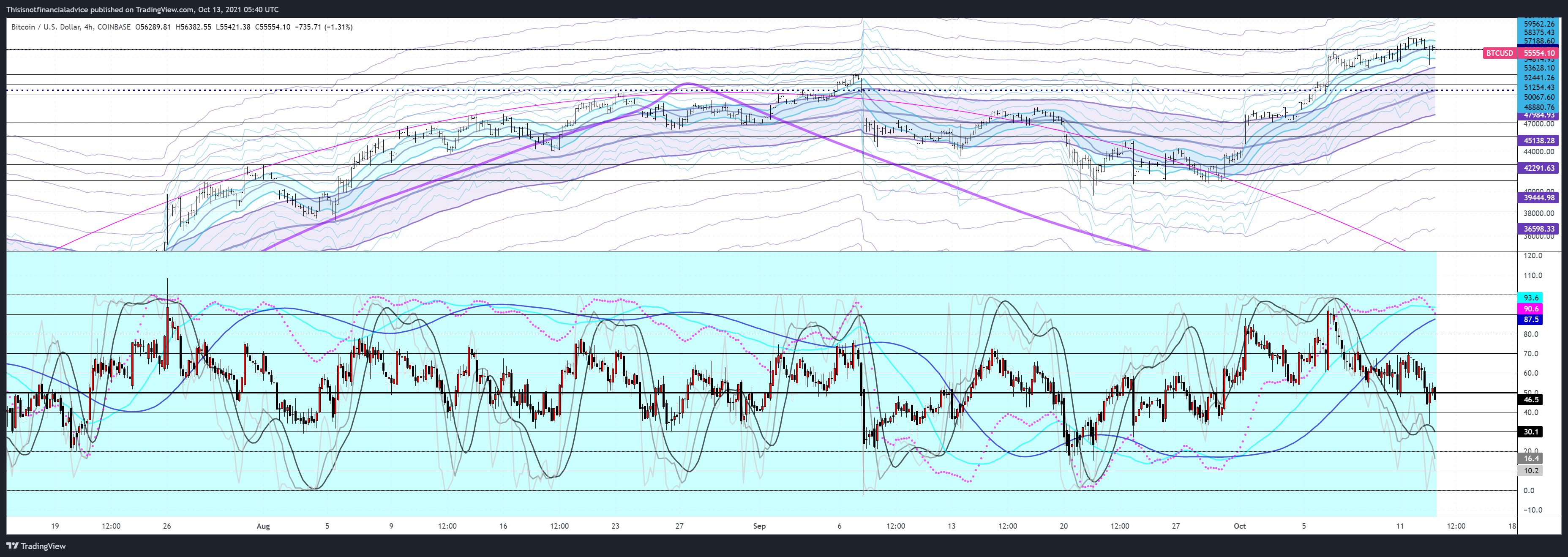Click the oscillator scale label −10.0
The height and width of the screenshot is (557, 1568).
[1532, 510]
